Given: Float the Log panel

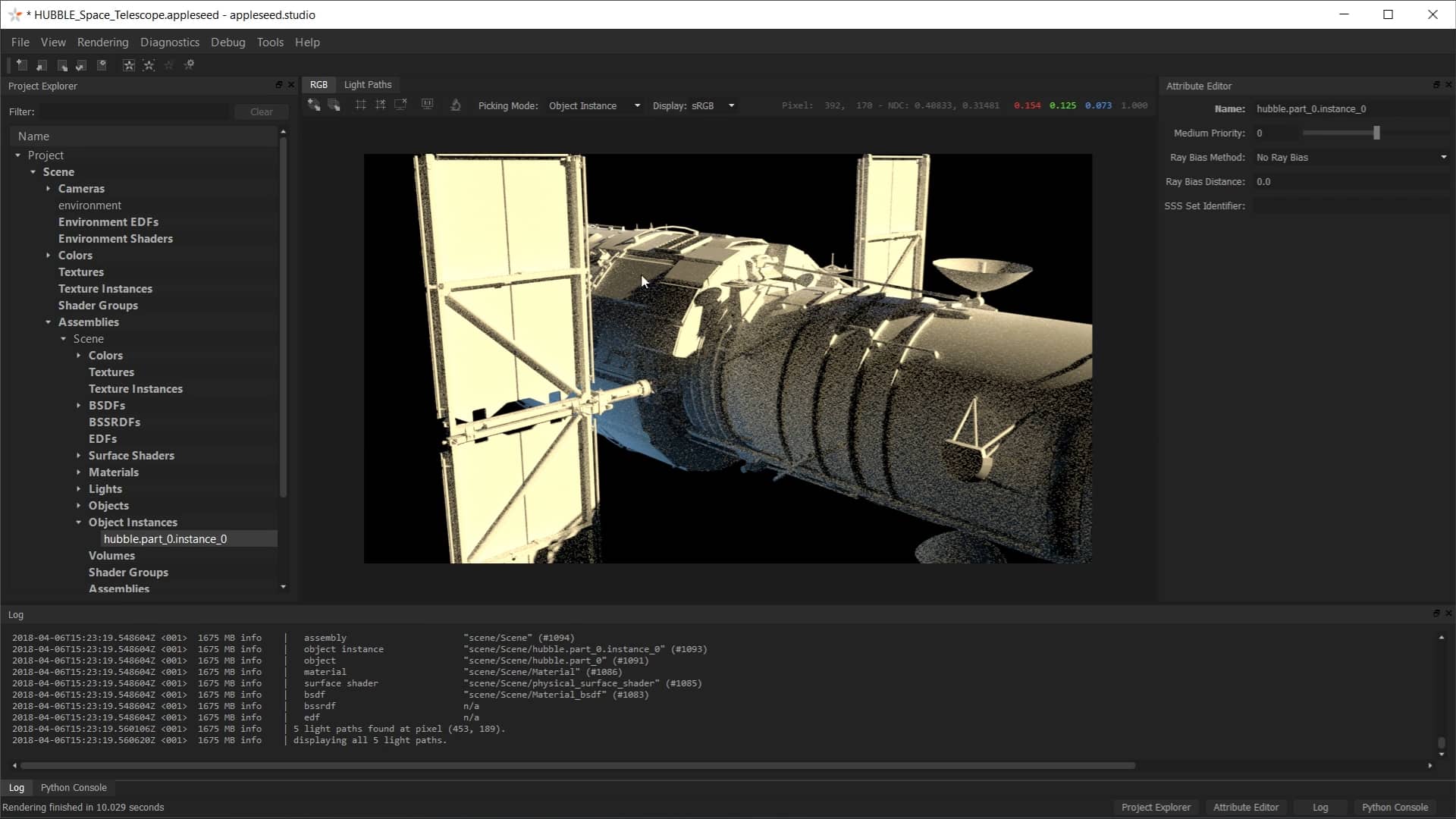Looking at the screenshot, I should [1436, 613].
